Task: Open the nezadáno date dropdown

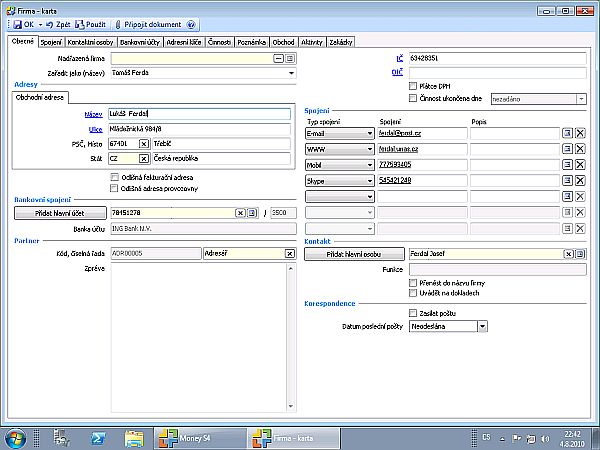Action: (581, 99)
